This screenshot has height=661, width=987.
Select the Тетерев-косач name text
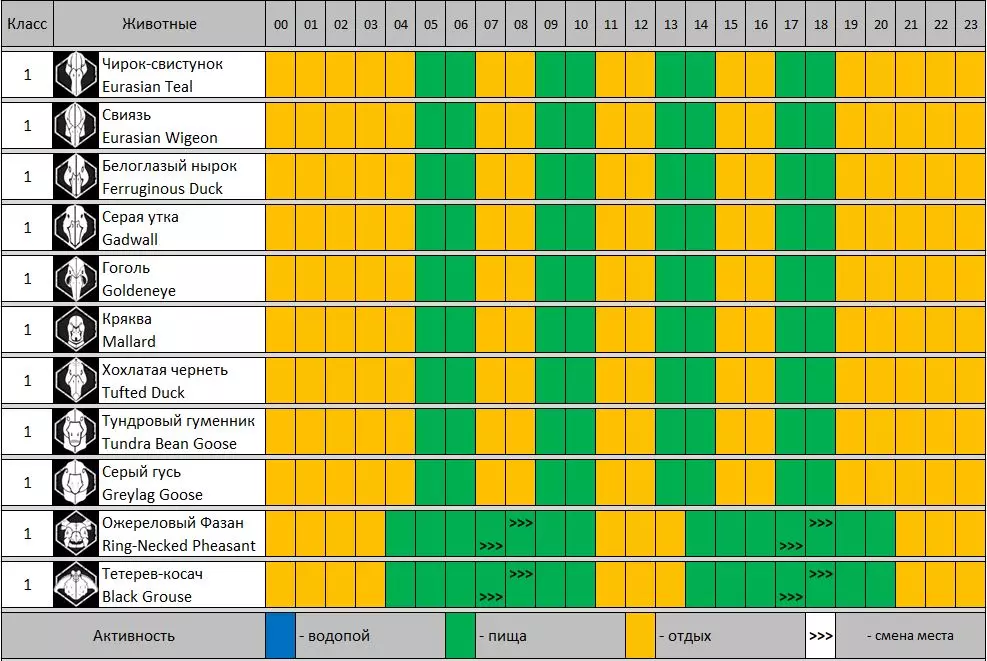click(x=152, y=573)
